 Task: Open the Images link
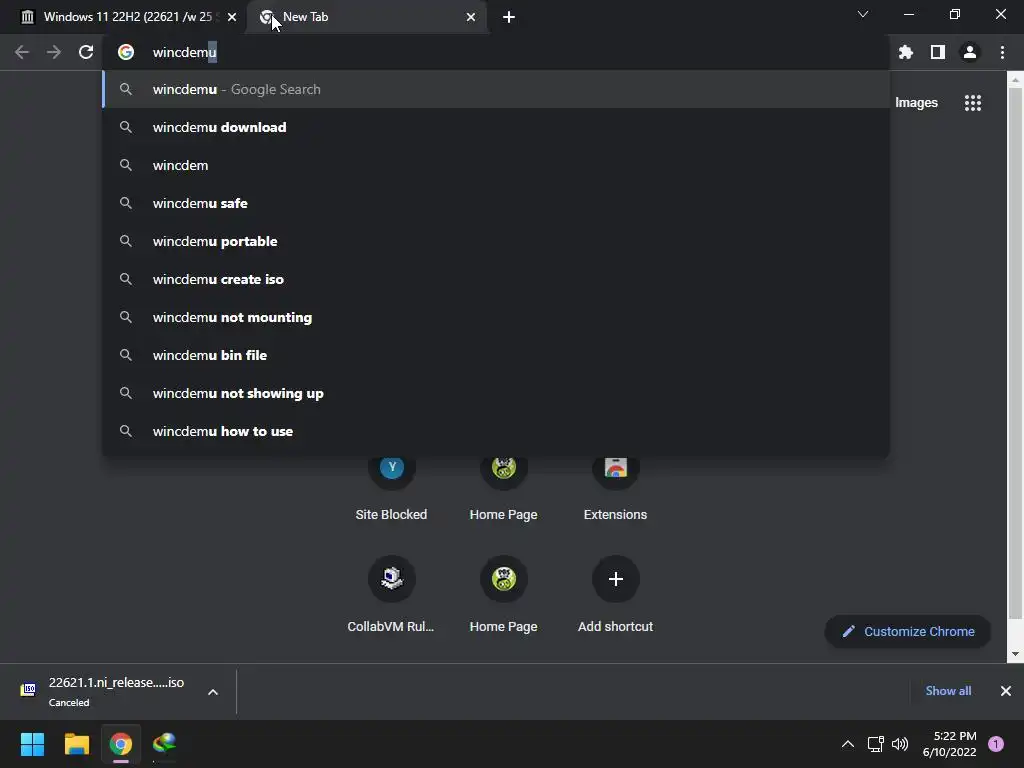coord(916,103)
